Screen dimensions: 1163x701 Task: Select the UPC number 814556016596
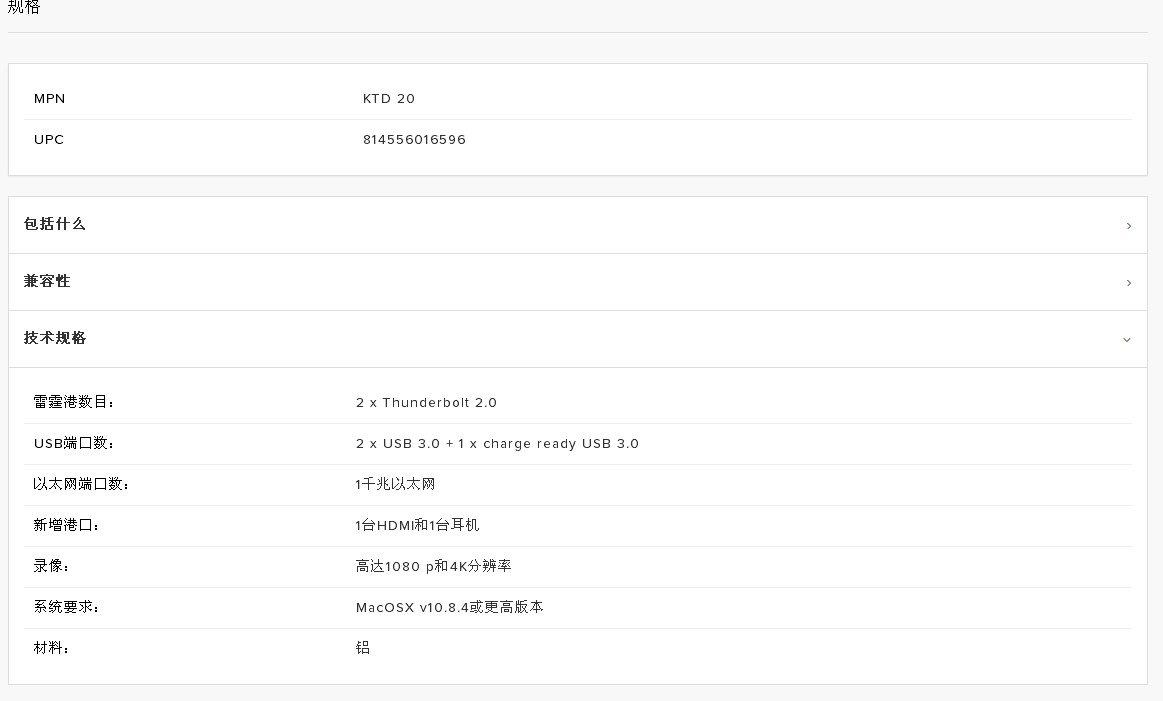click(414, 139)
